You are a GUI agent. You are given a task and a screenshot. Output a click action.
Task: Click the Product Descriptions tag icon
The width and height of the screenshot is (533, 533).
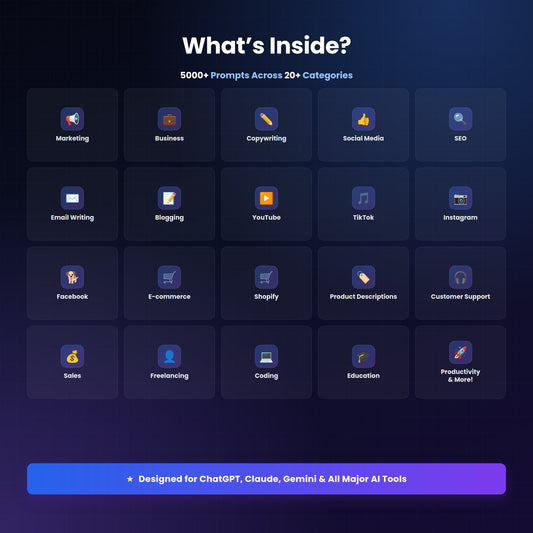[x=363, y=277]
